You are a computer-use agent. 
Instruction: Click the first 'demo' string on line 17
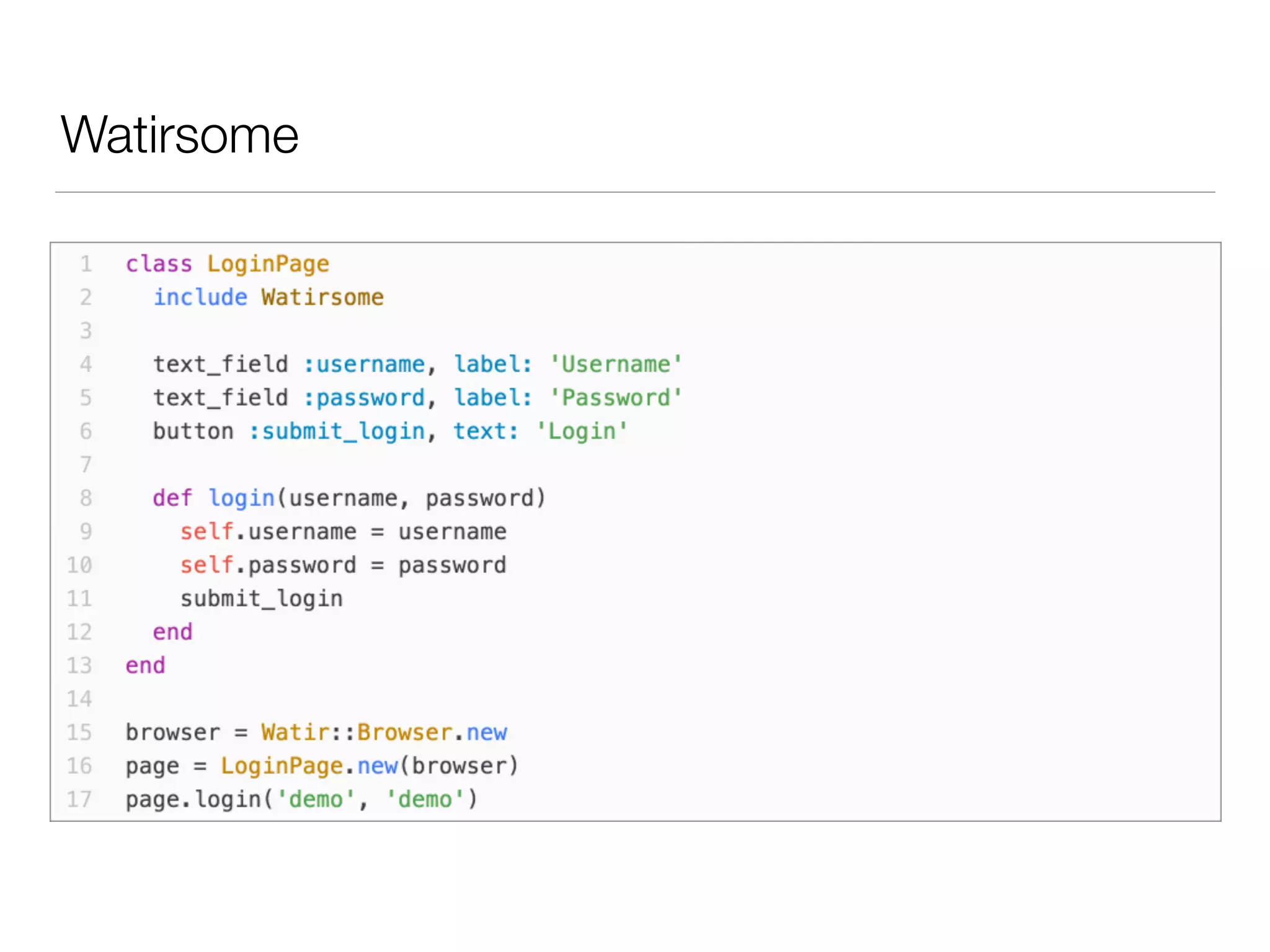(316, 800)
